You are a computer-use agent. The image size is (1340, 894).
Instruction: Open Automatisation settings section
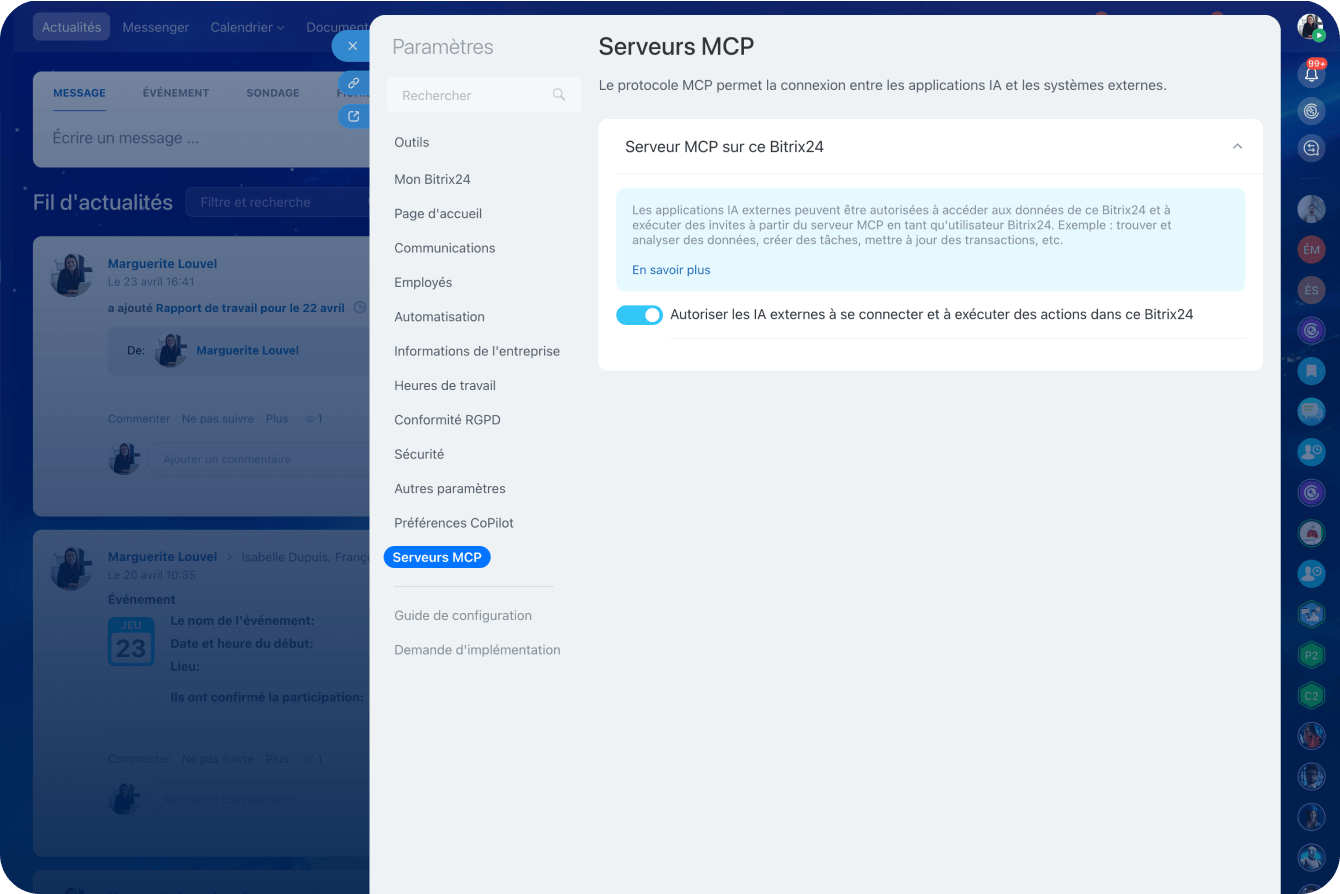439,317
